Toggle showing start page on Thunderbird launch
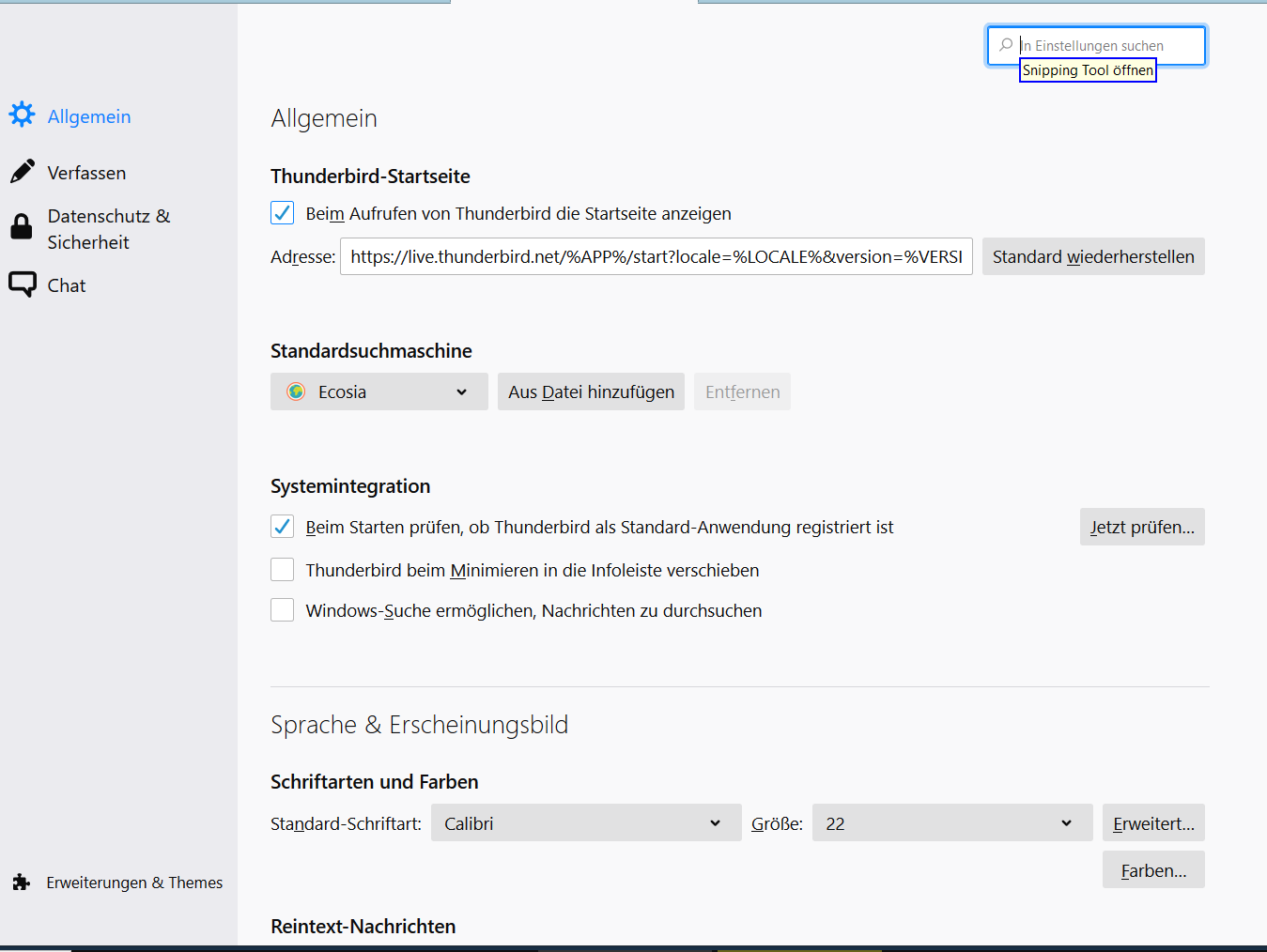1267x952 pixels. coord(283,213)
